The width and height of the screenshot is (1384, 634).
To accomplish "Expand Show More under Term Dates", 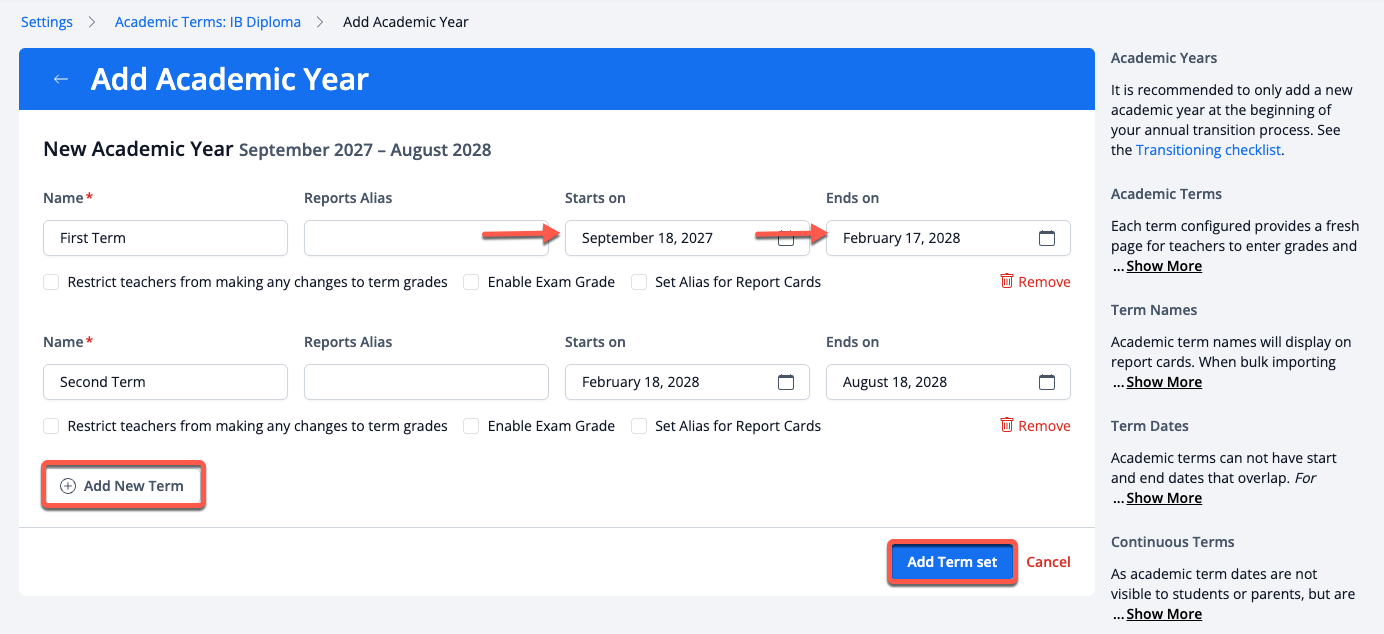I will (1164, 498).
